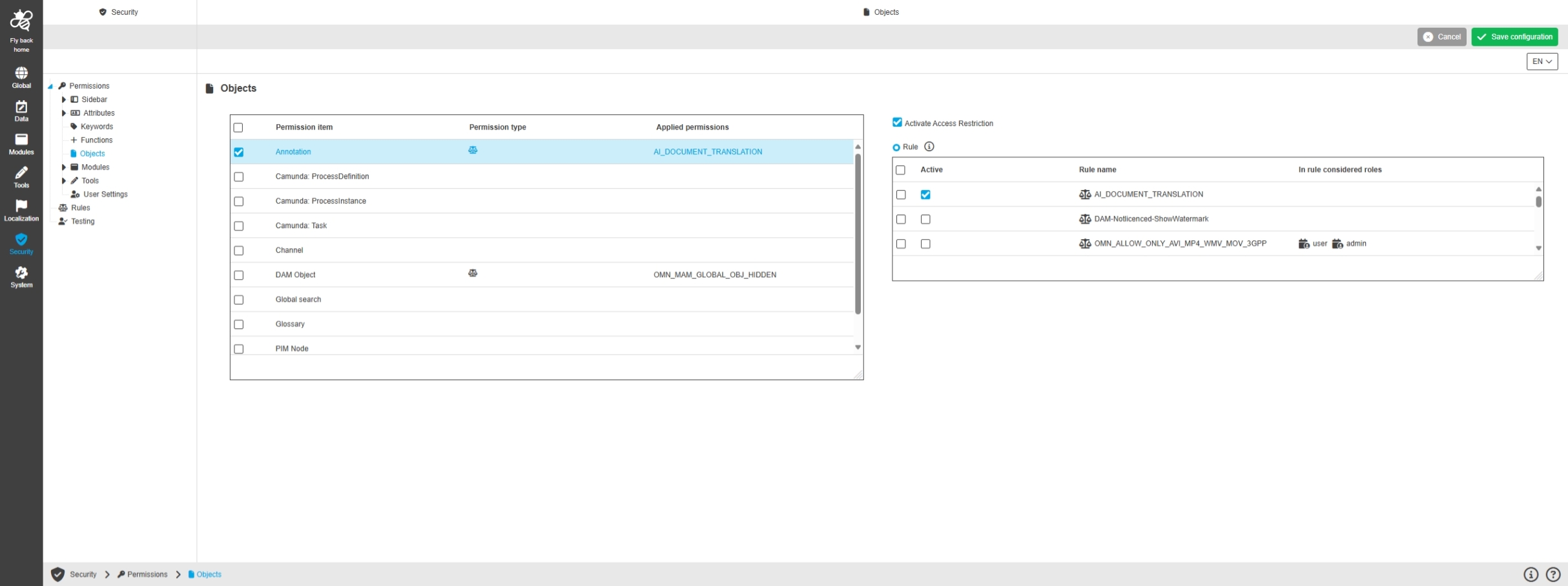This screenshot has width=1568, height=586.
Task: Check the Channel permission item checkbox
Action: coord(239,251)
